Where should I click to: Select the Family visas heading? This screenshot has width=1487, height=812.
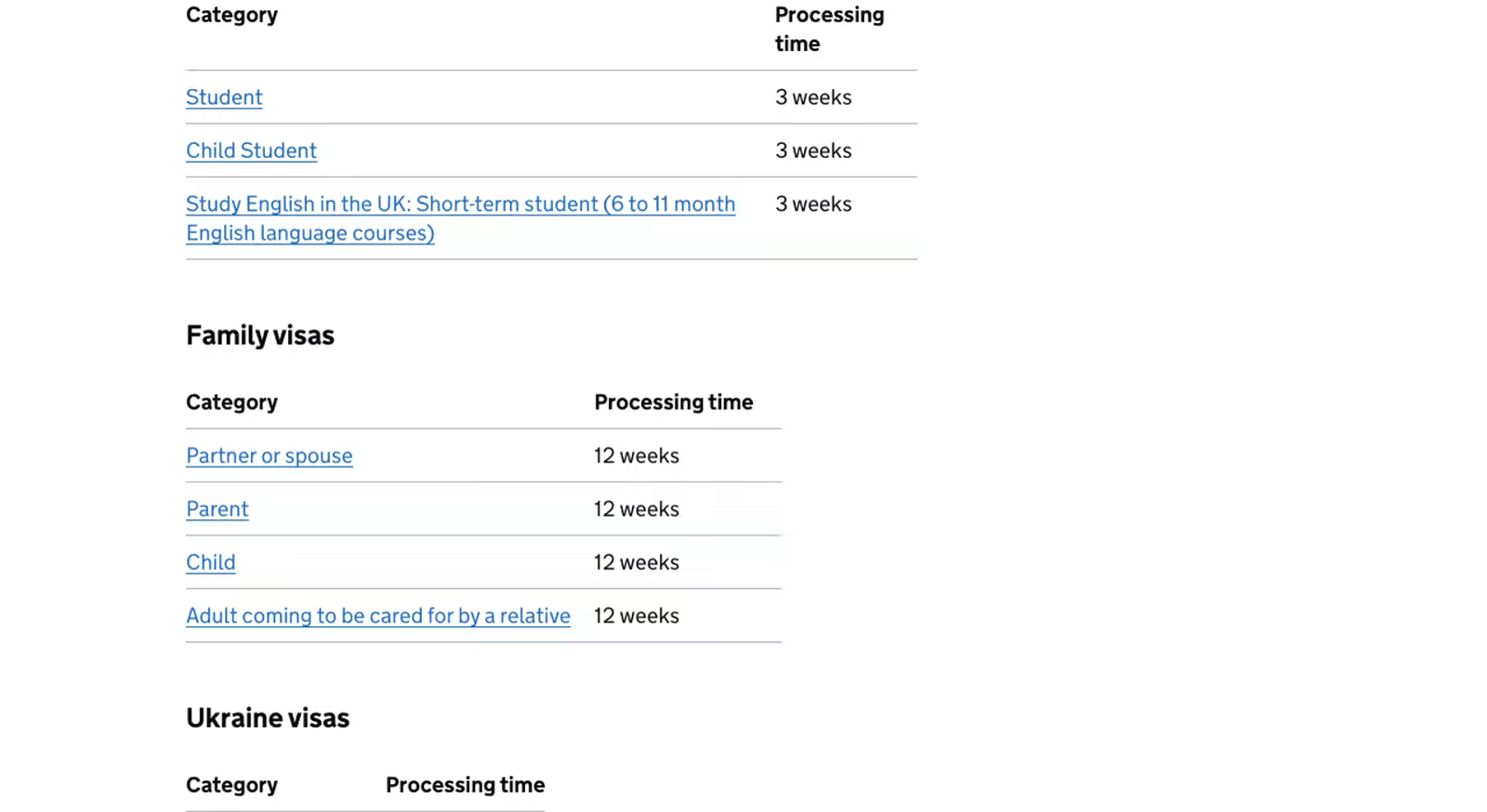[260, 334]
